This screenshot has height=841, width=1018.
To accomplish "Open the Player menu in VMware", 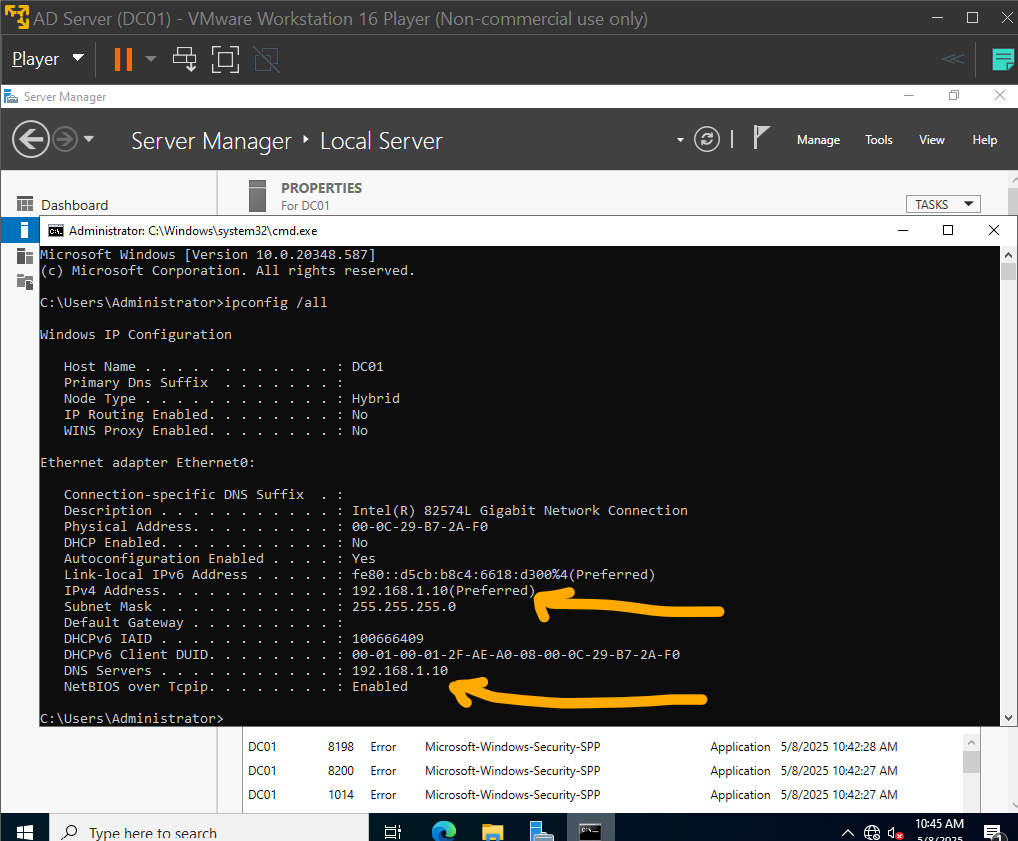I will [x=47, y=59].
